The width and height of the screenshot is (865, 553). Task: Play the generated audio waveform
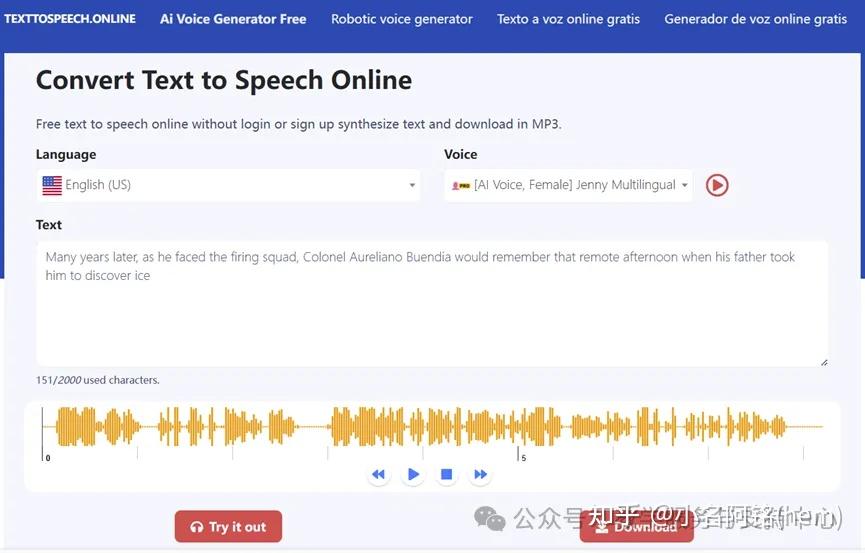(413, 474)
